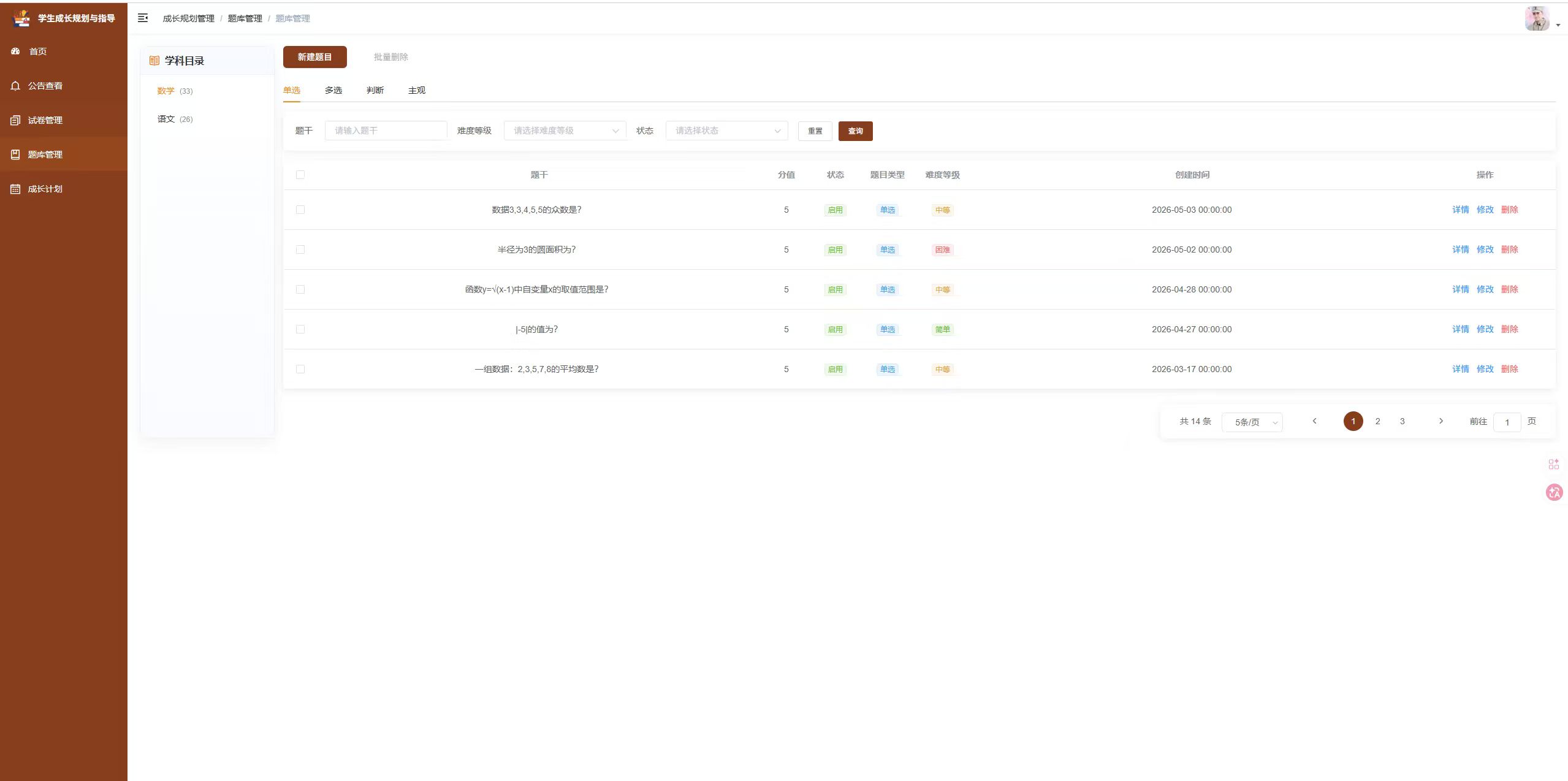
Task: Click 修改 for the 平均数 question row
Action: (x=1485, y=369)
